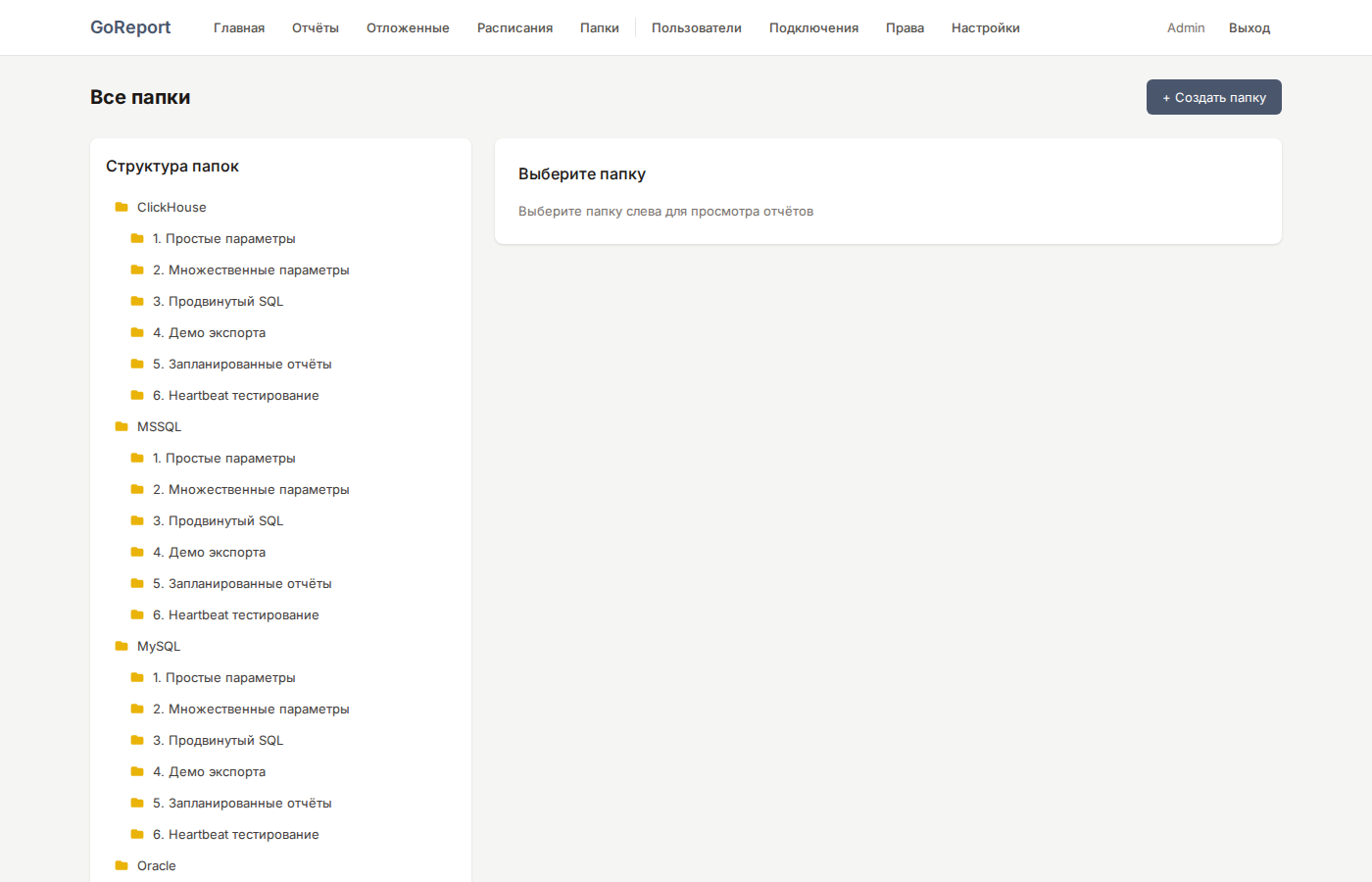The image size is (1372, 882).
Task: Click the MSSQL folder icon
Action: coord(122,426)
